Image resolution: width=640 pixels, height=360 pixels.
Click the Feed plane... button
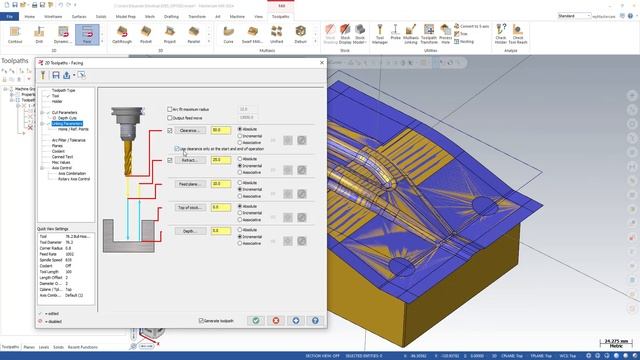click(190, 184)
